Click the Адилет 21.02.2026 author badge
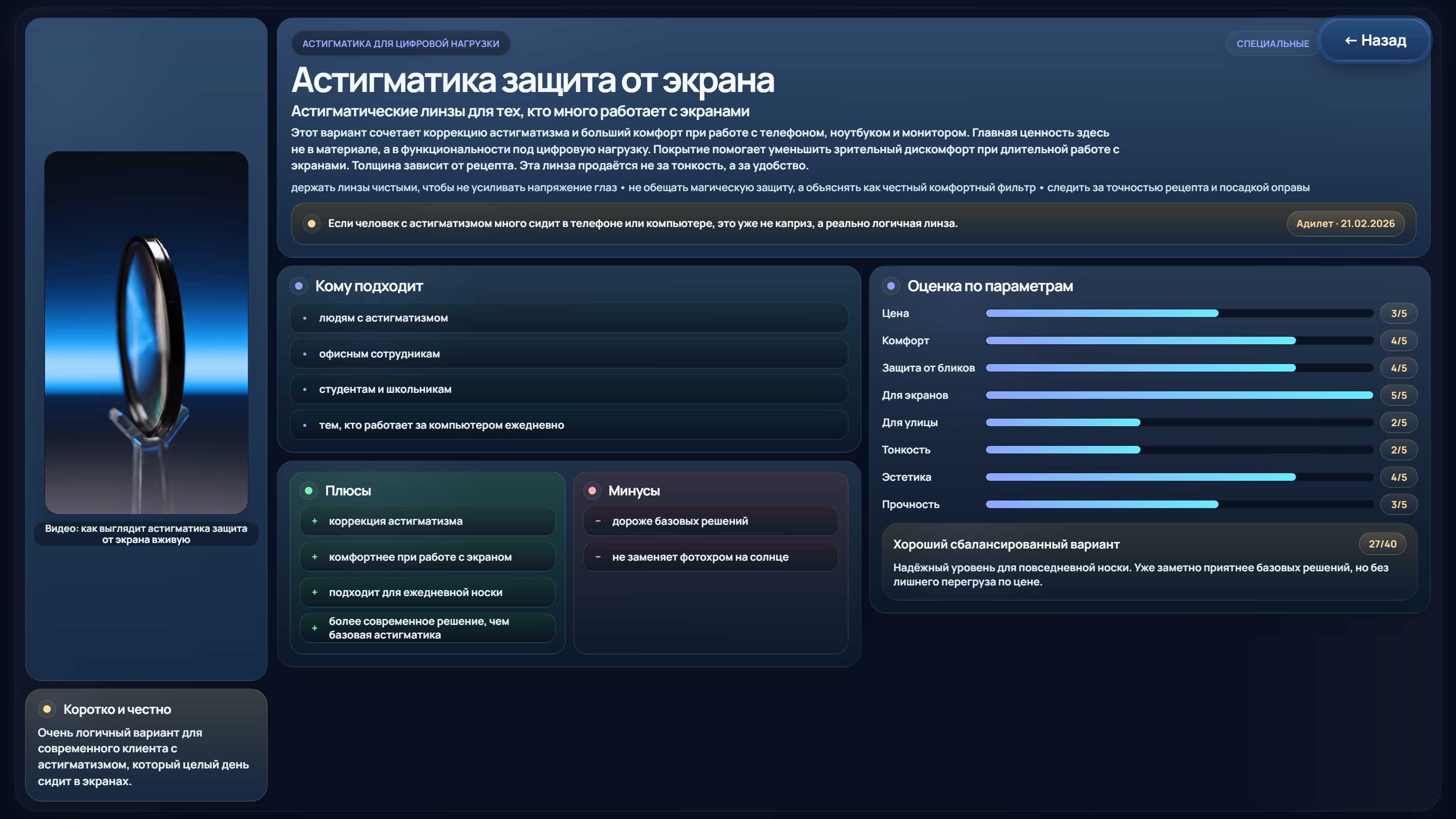 tap(1345, 224)
